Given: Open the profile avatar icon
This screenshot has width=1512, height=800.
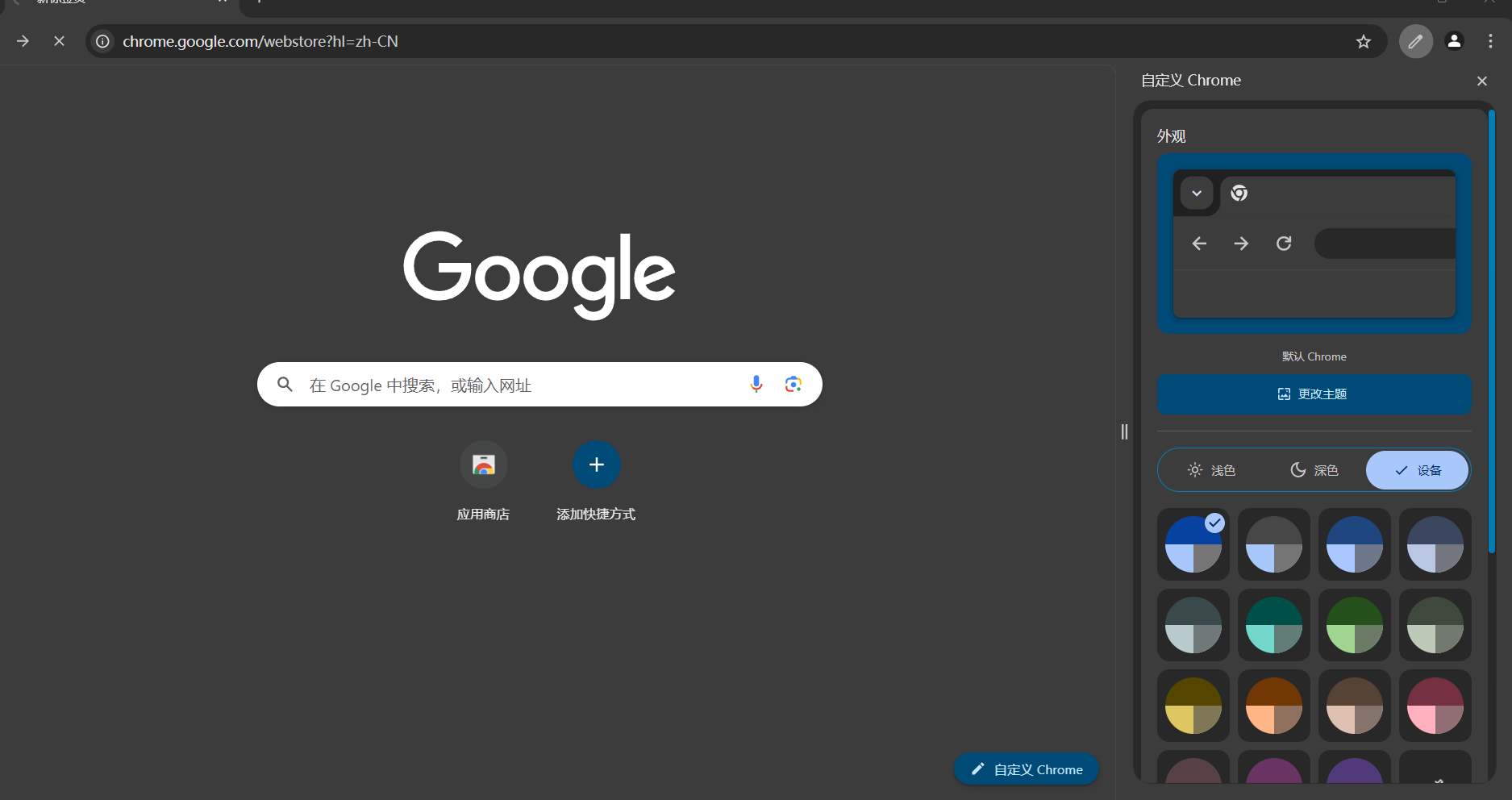Looking at the screenshot, I should (x=1454, y=41).
